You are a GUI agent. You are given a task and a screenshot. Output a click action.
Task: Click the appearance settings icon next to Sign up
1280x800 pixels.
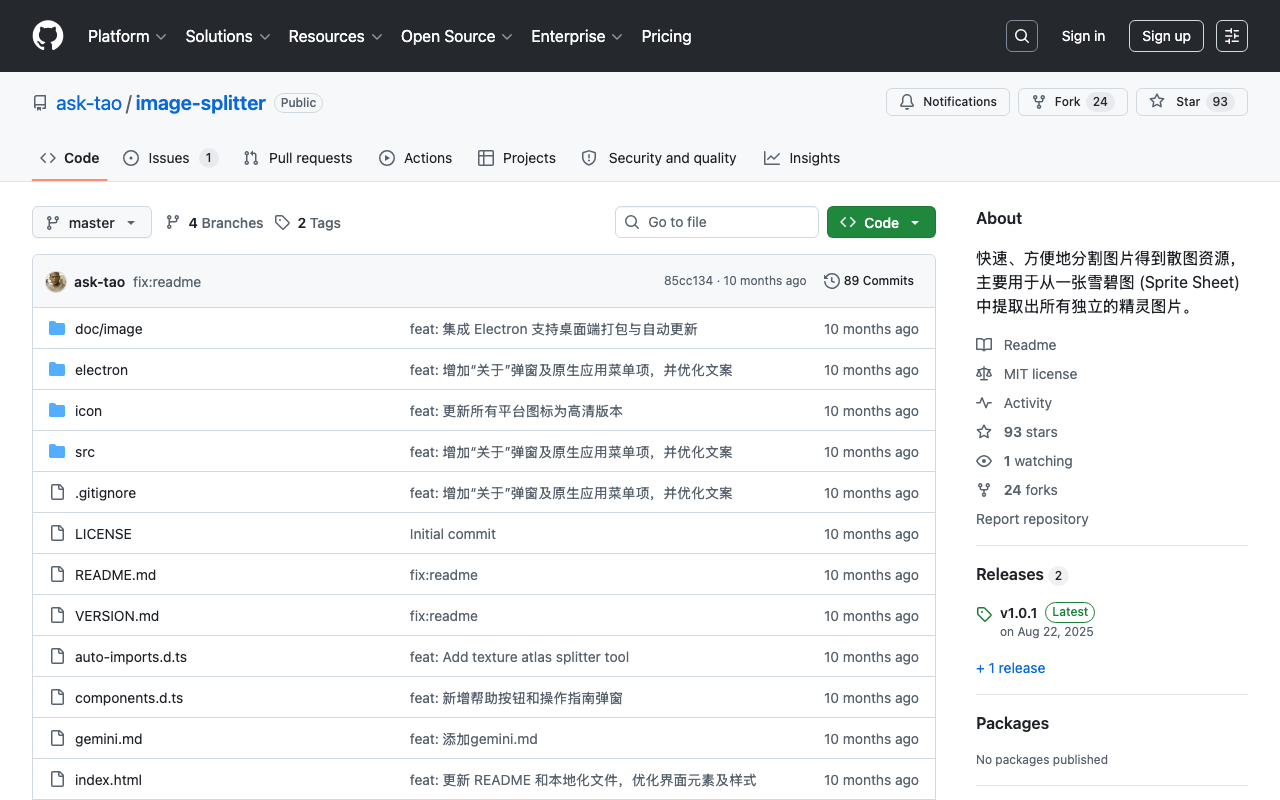click(x=1232, y=36)
